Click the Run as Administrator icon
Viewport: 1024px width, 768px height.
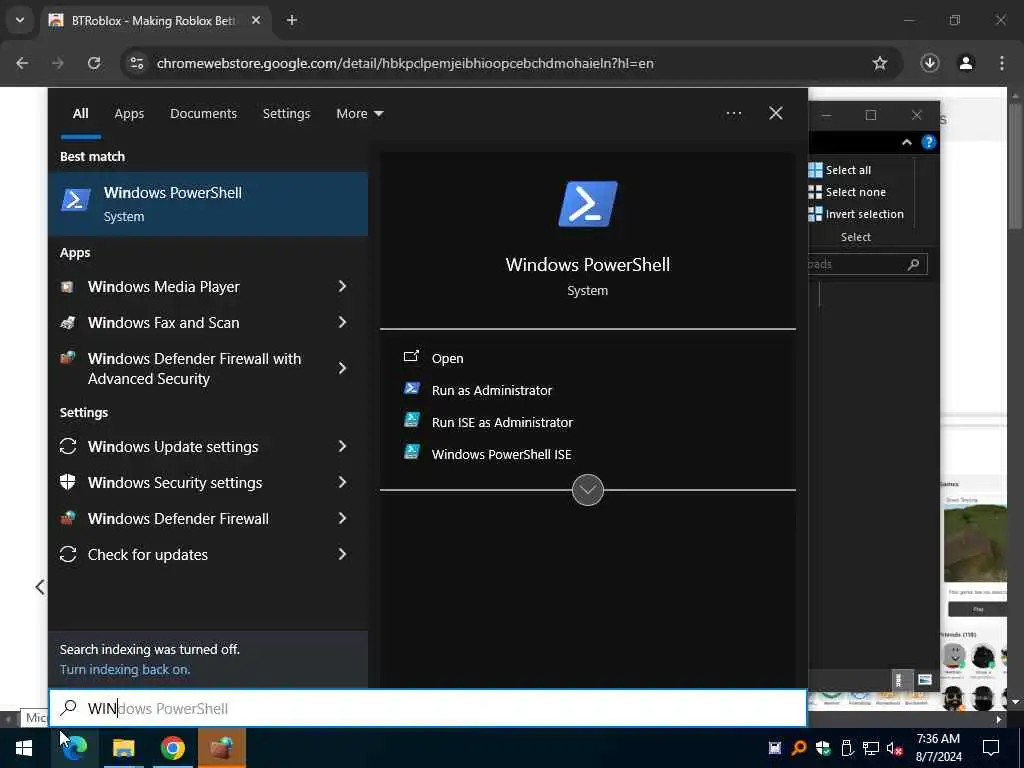pos(411,389)
